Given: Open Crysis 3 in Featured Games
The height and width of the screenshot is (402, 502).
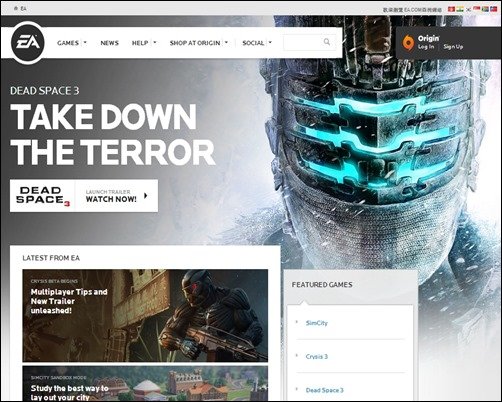Looking at the screenshot, I should [x=317, y=357].
